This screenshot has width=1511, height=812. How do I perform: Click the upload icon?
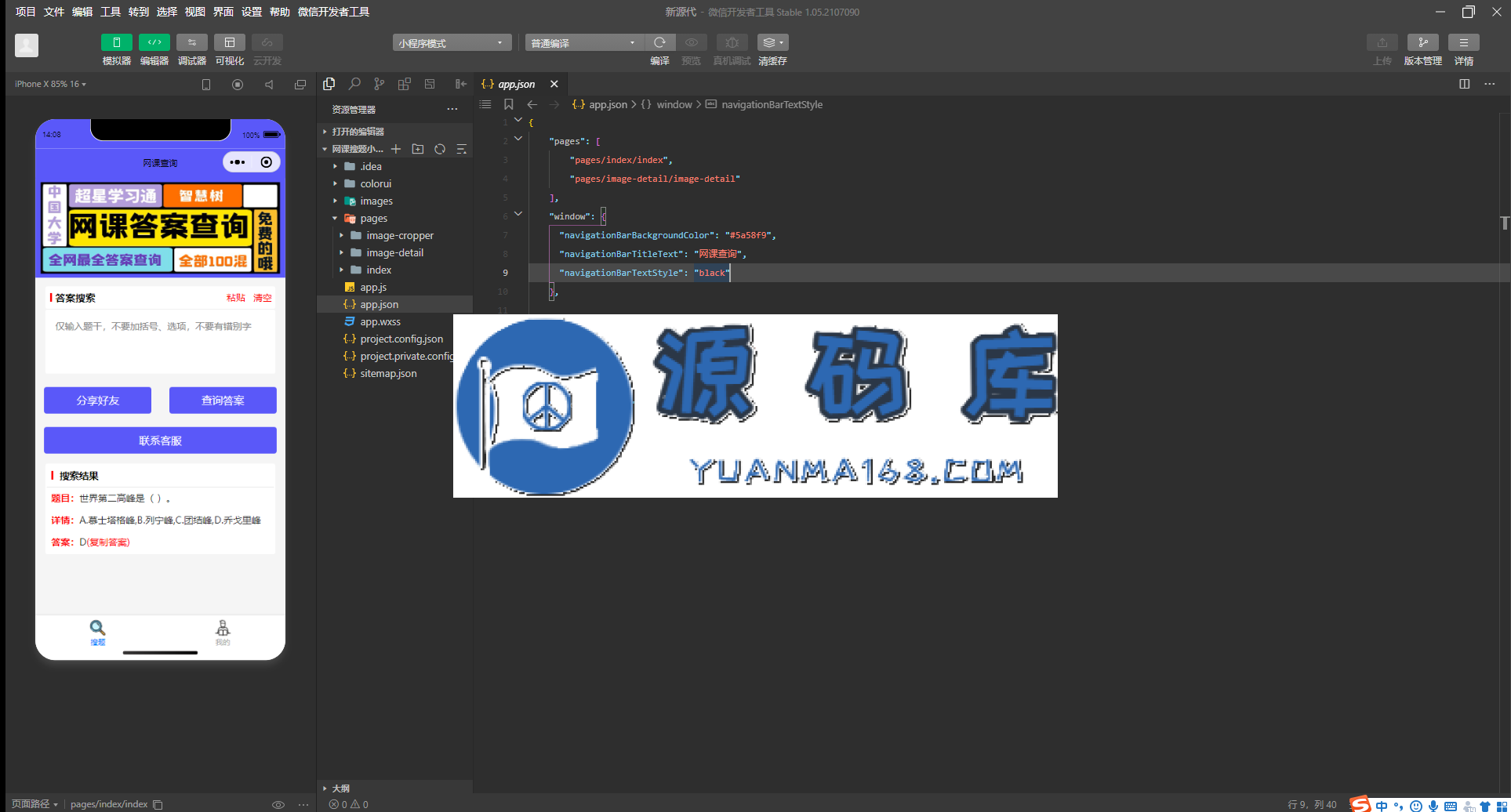click(x=1382, y=42)
